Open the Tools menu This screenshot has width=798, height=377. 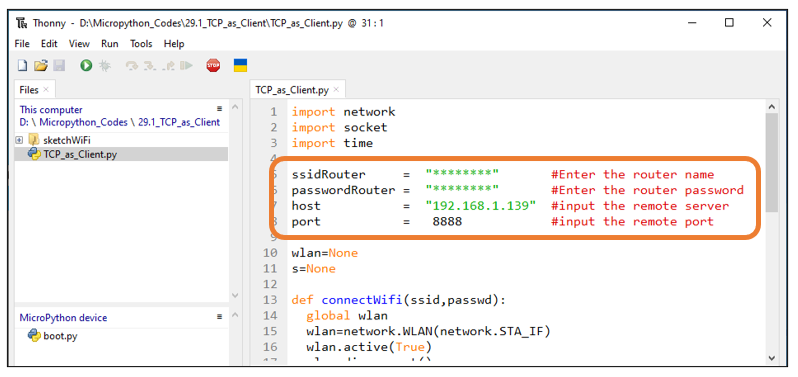[141, 44]
